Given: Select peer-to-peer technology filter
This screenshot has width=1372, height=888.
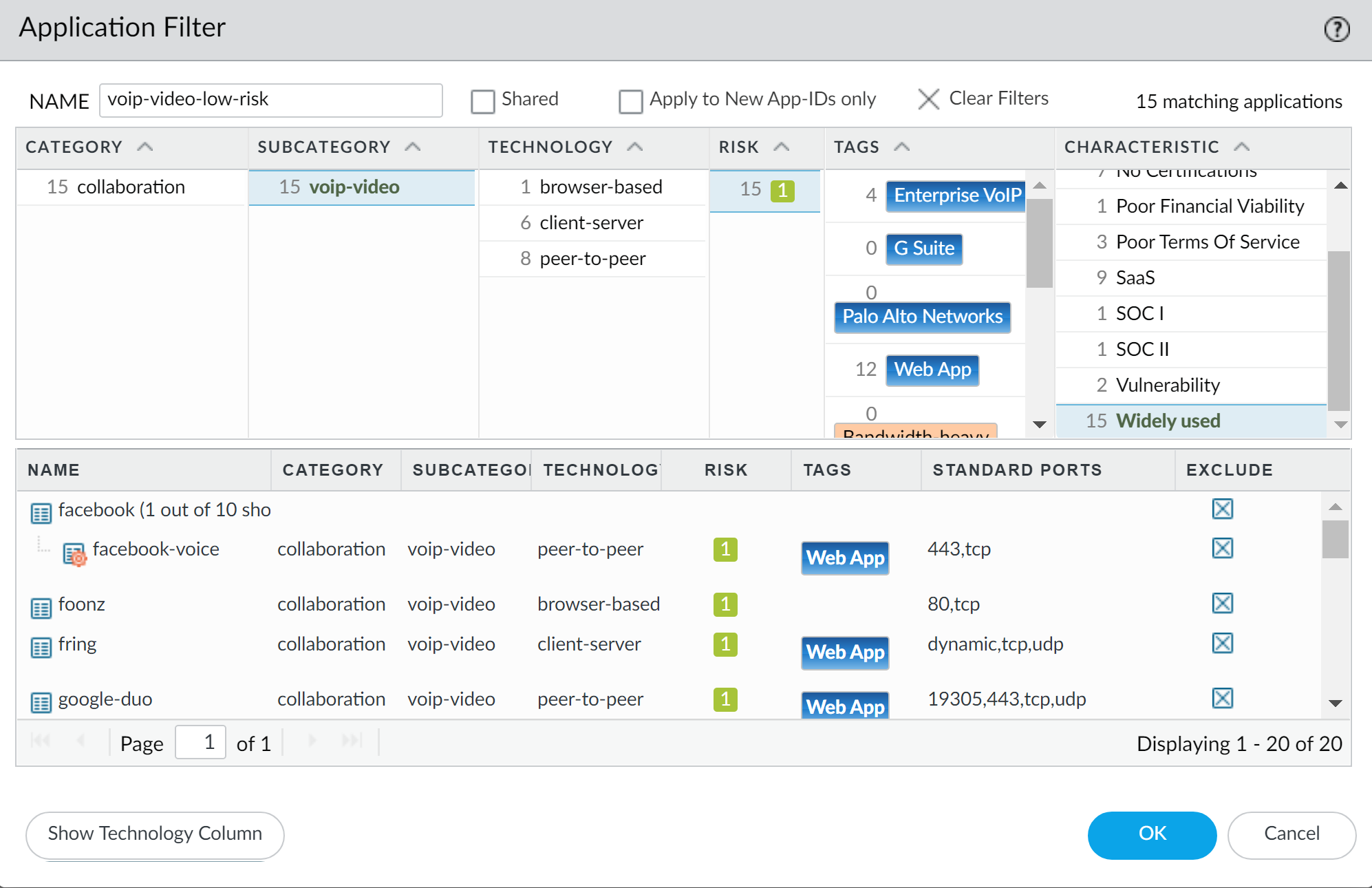Looking at the screenshot, I should [592, 259].
